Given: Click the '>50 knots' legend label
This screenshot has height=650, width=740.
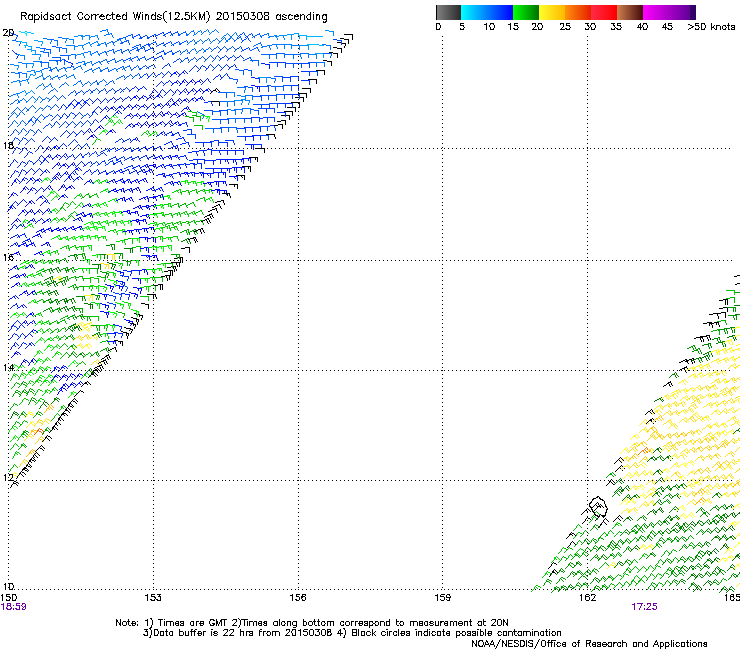Looking at the screenshot, I should [711, 27].
